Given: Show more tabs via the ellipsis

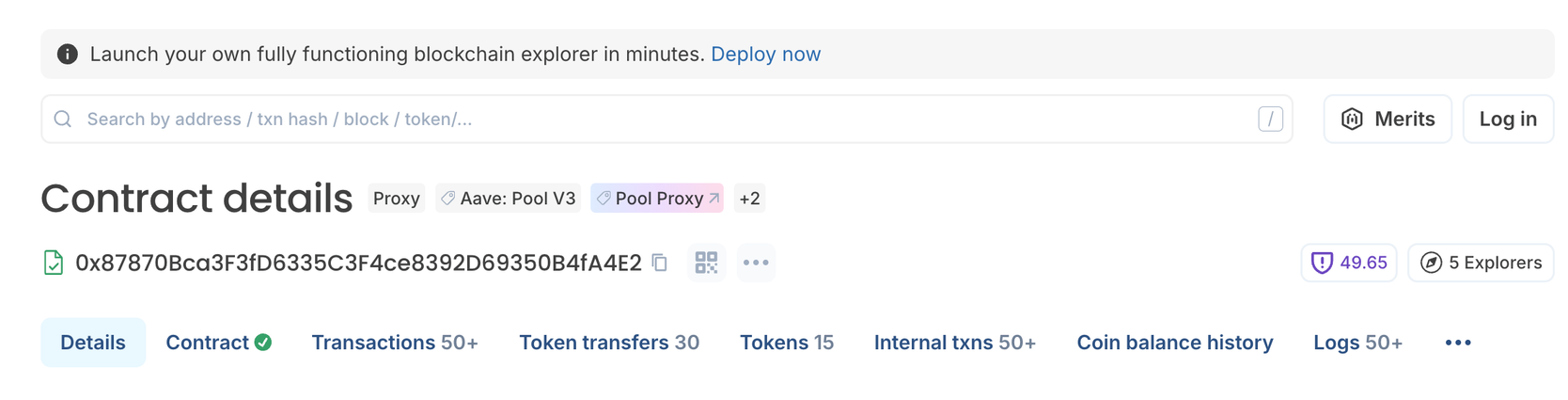Looking at the screenshot, I should tap(1458, 343).
